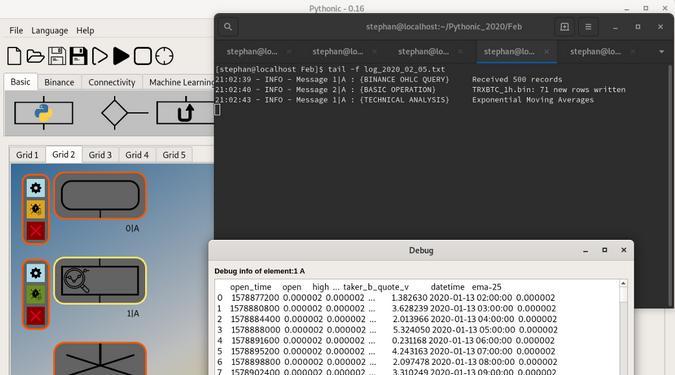Select the diamond branch element
Viewport: 675px width, 375px height.
click(x=124, y=113)
